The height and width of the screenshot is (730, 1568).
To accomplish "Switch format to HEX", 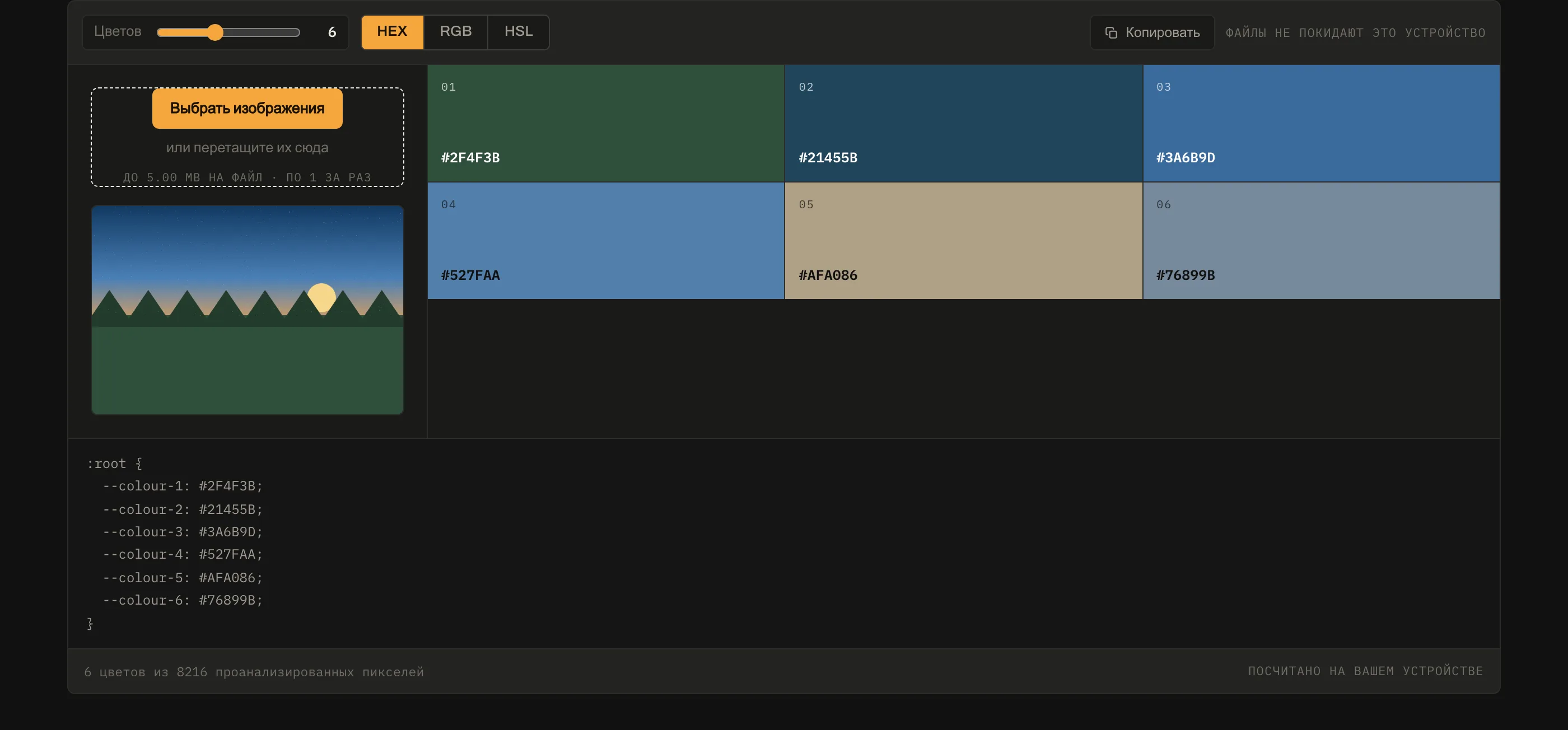I will click(x=392, y=32).
